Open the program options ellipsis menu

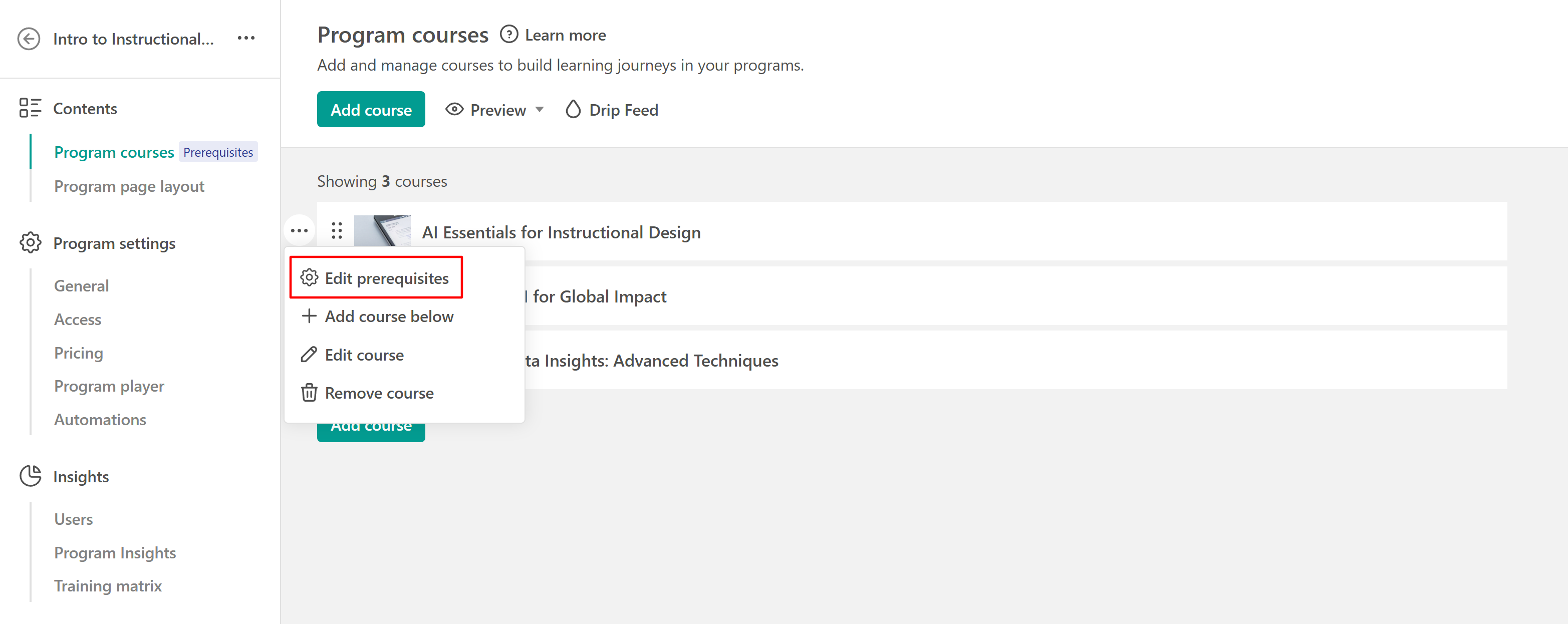click(x=246, y=39)
